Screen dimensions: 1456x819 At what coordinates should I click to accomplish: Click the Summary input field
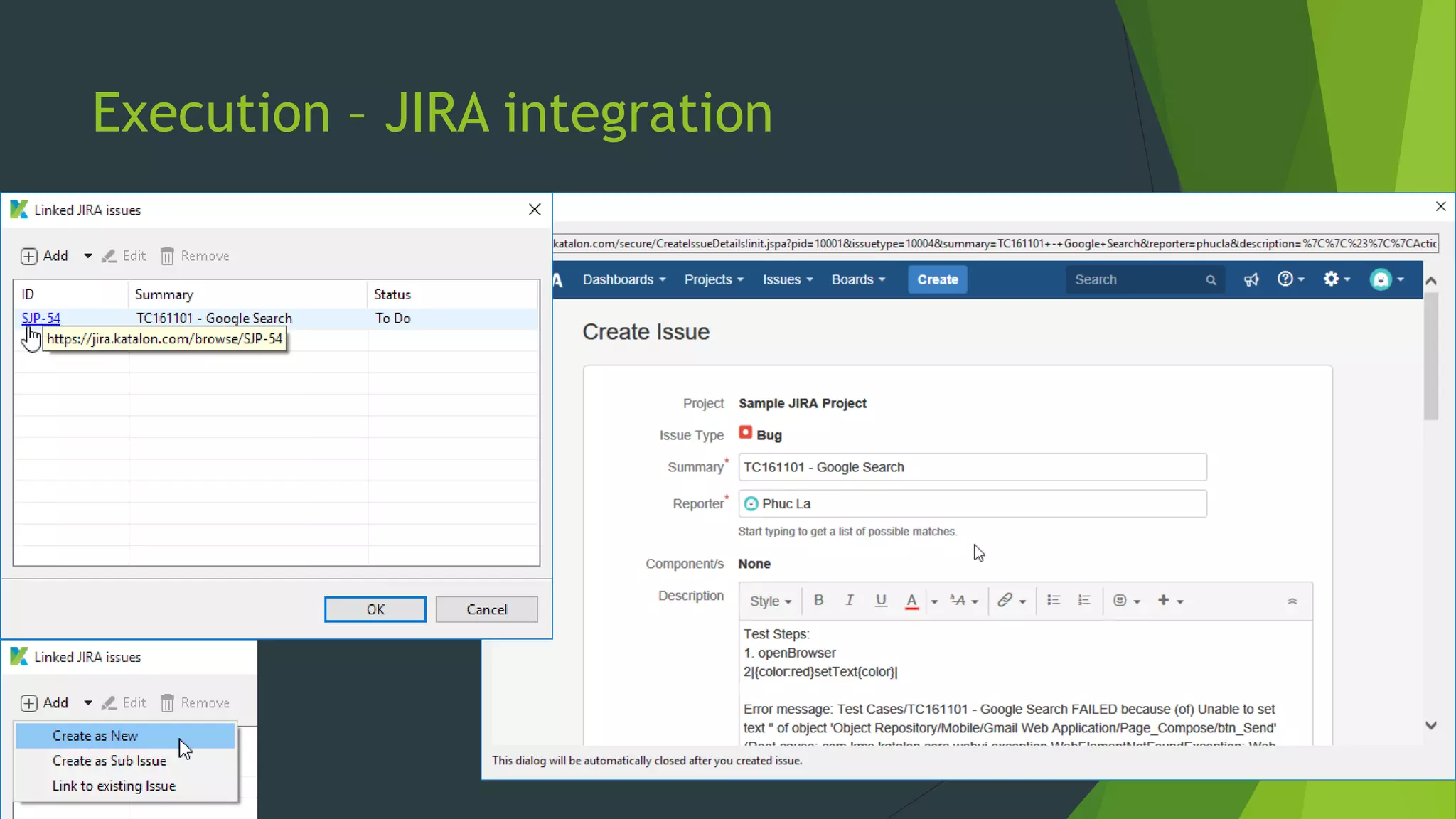pos(973,467)
